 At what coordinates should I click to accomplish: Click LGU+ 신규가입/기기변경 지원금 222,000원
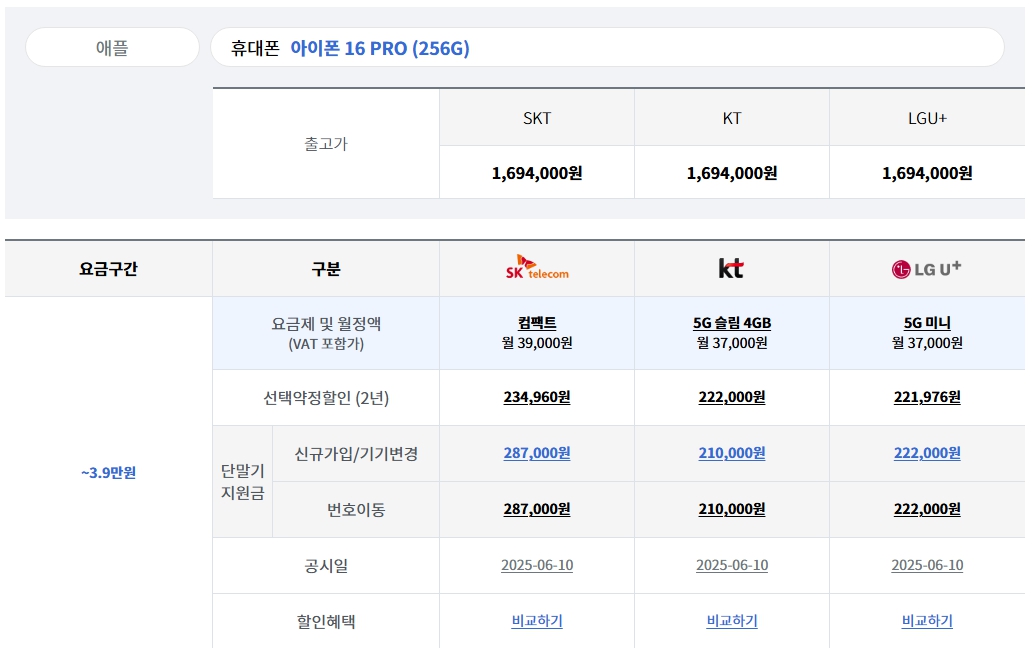pyautogui.click(x=927, y=454)
